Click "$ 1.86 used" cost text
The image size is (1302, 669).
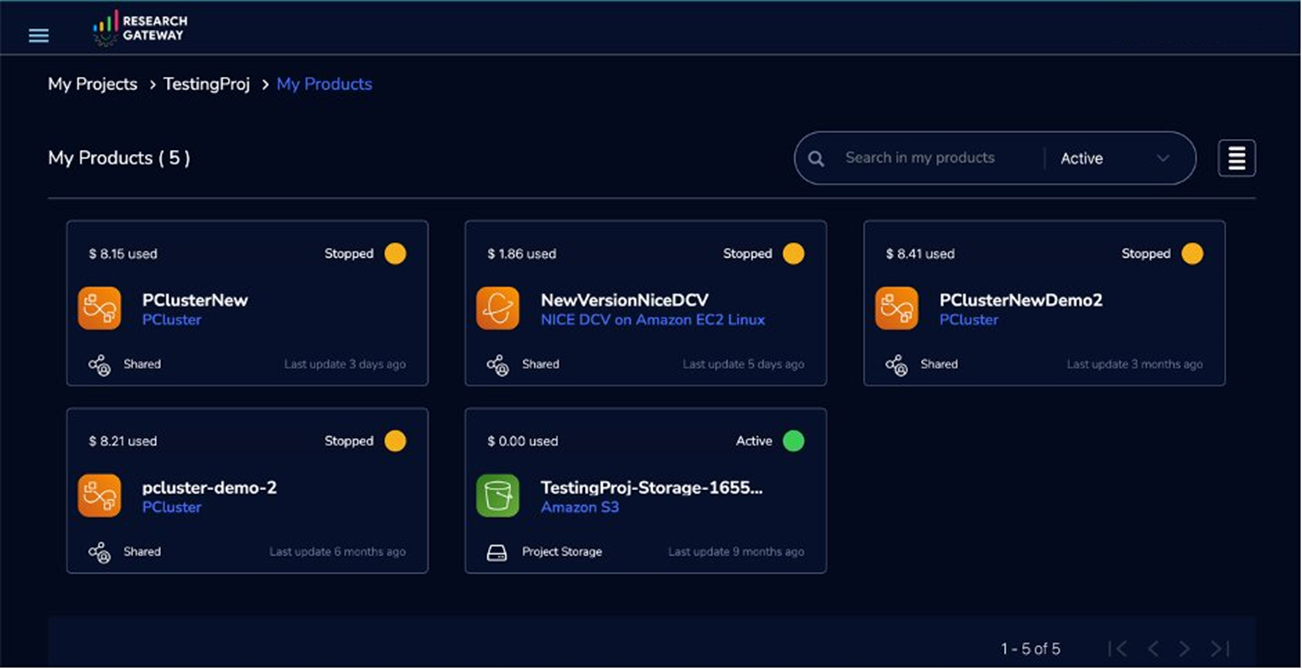click(522, 254)
